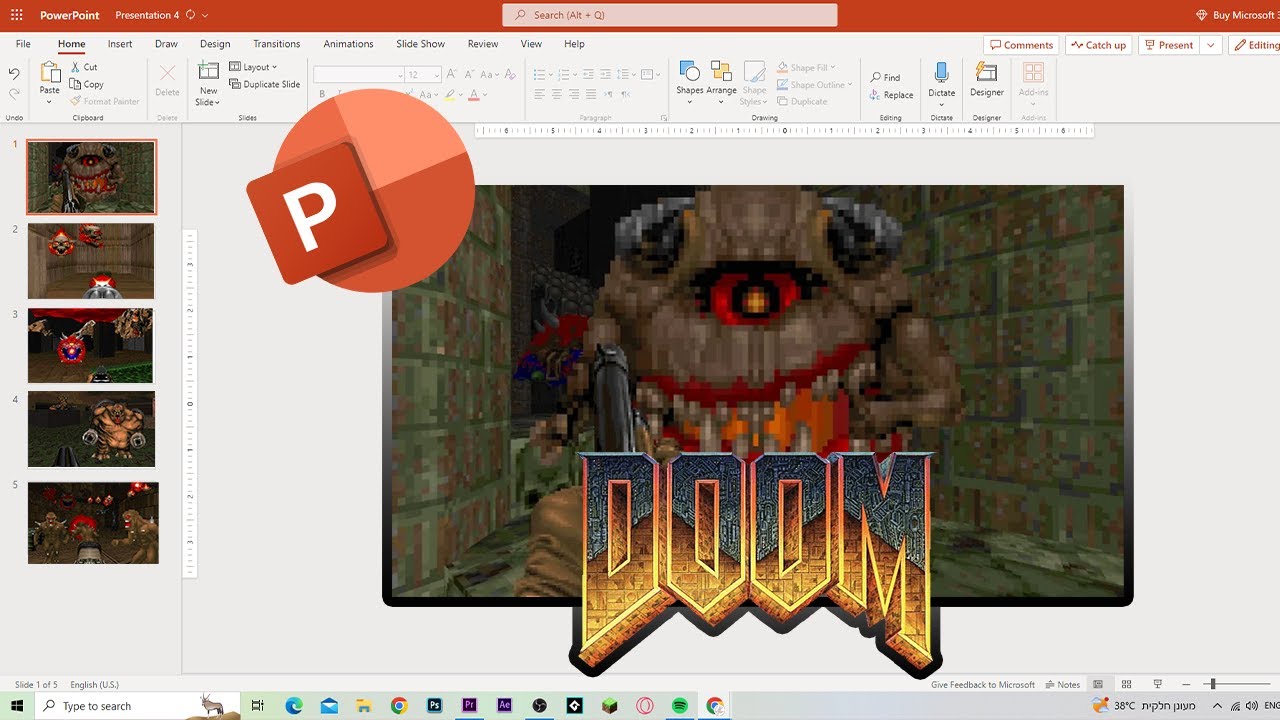
Task: Click the Paste clipboard icon
Action: point(49,72)
